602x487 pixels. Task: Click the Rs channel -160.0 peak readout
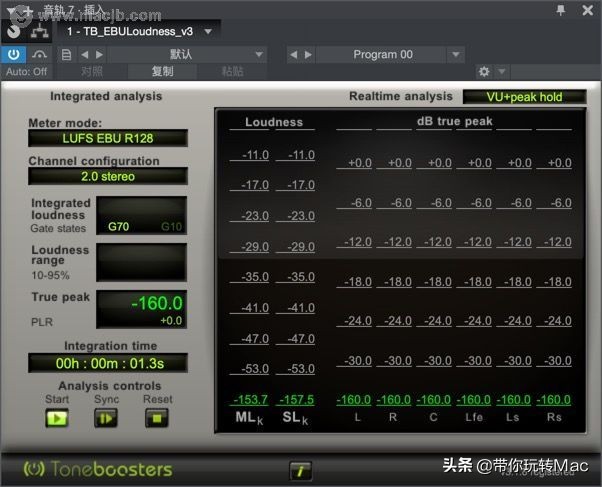click(553, 400)
